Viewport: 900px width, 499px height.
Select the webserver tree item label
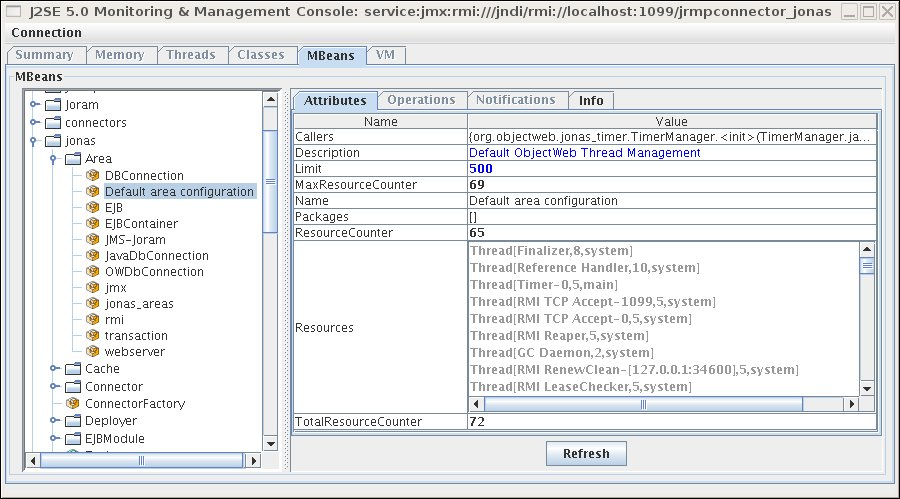(135, 351)
